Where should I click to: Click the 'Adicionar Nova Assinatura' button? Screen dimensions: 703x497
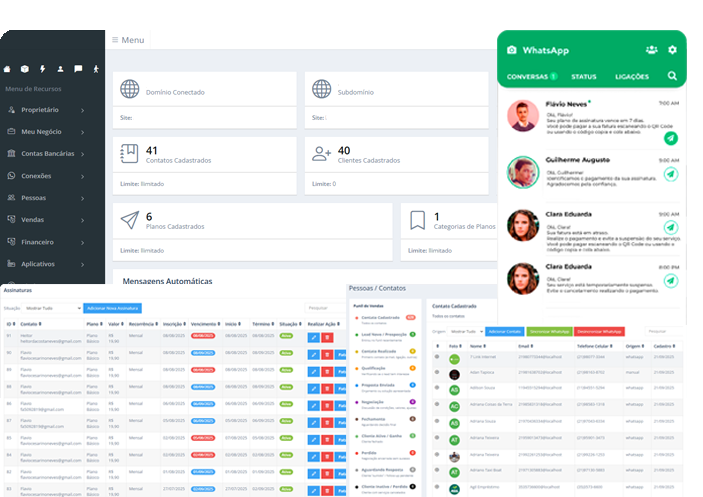coord(112,308)
